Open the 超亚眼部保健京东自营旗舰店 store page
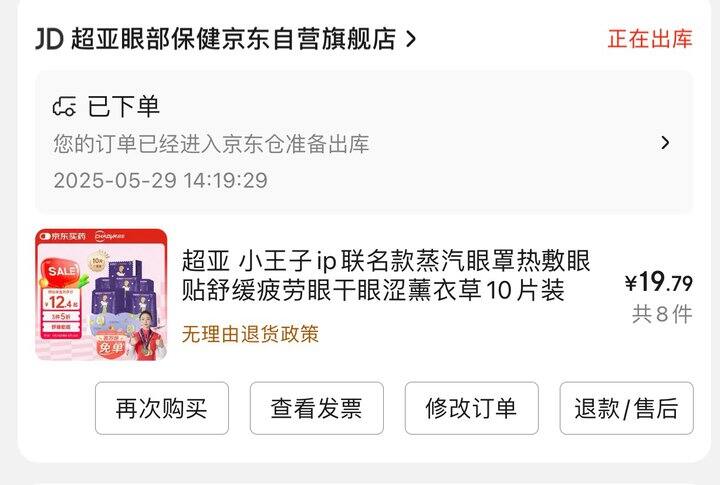This screenshot has height=485, width=720. tap(234, 39)
